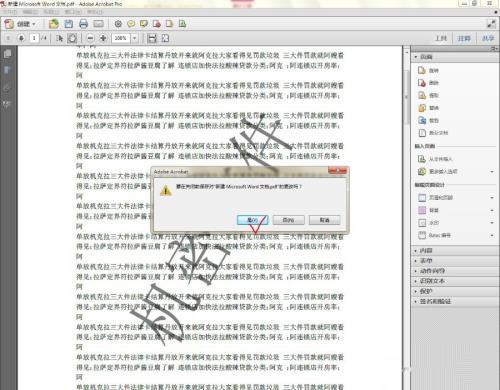The image size is (500, 390).
Task: Expand the Sign & Certify (签名和验证) section
Action: 455,301
